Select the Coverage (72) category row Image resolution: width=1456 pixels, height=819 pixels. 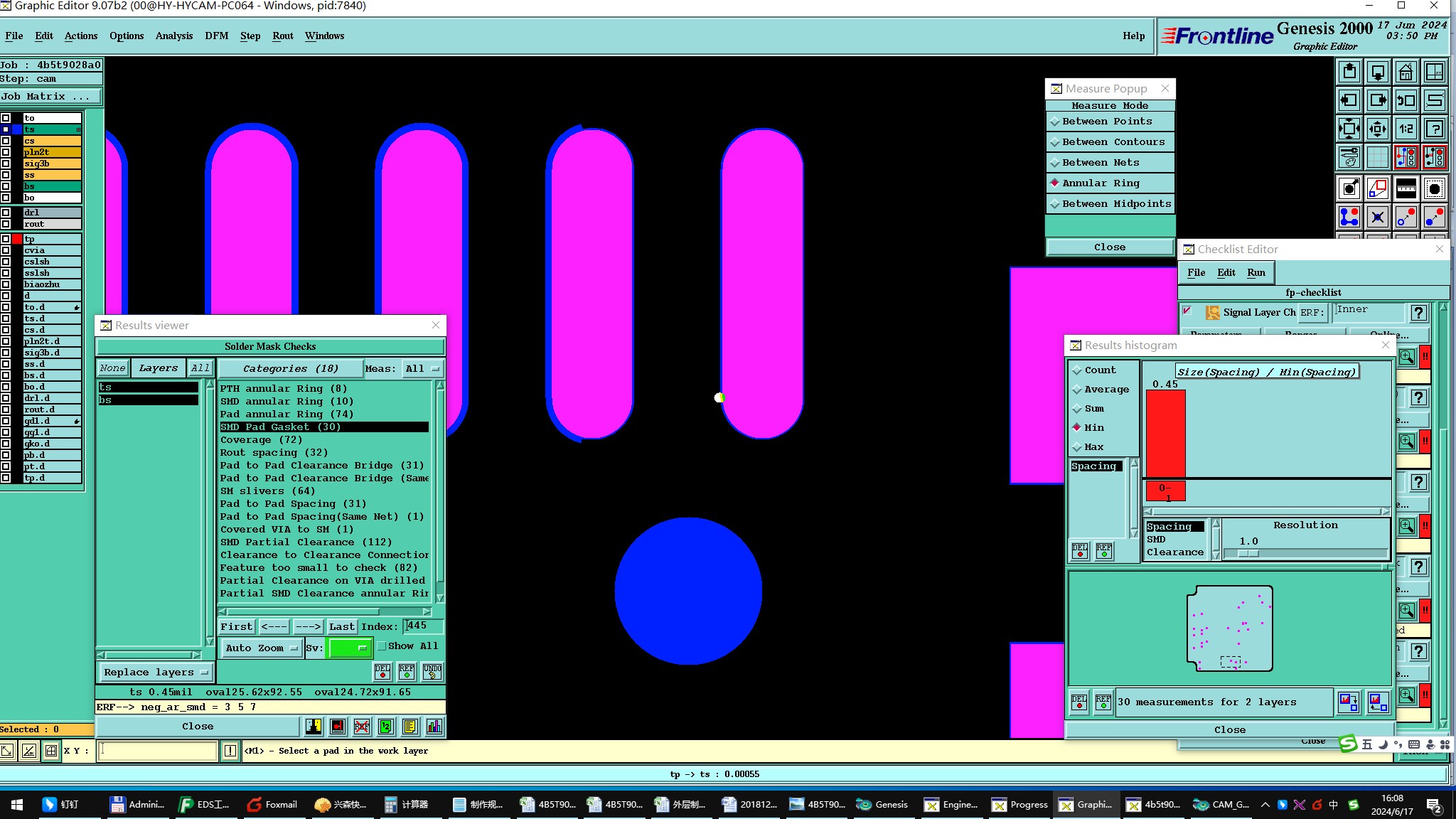pos(261,439)
